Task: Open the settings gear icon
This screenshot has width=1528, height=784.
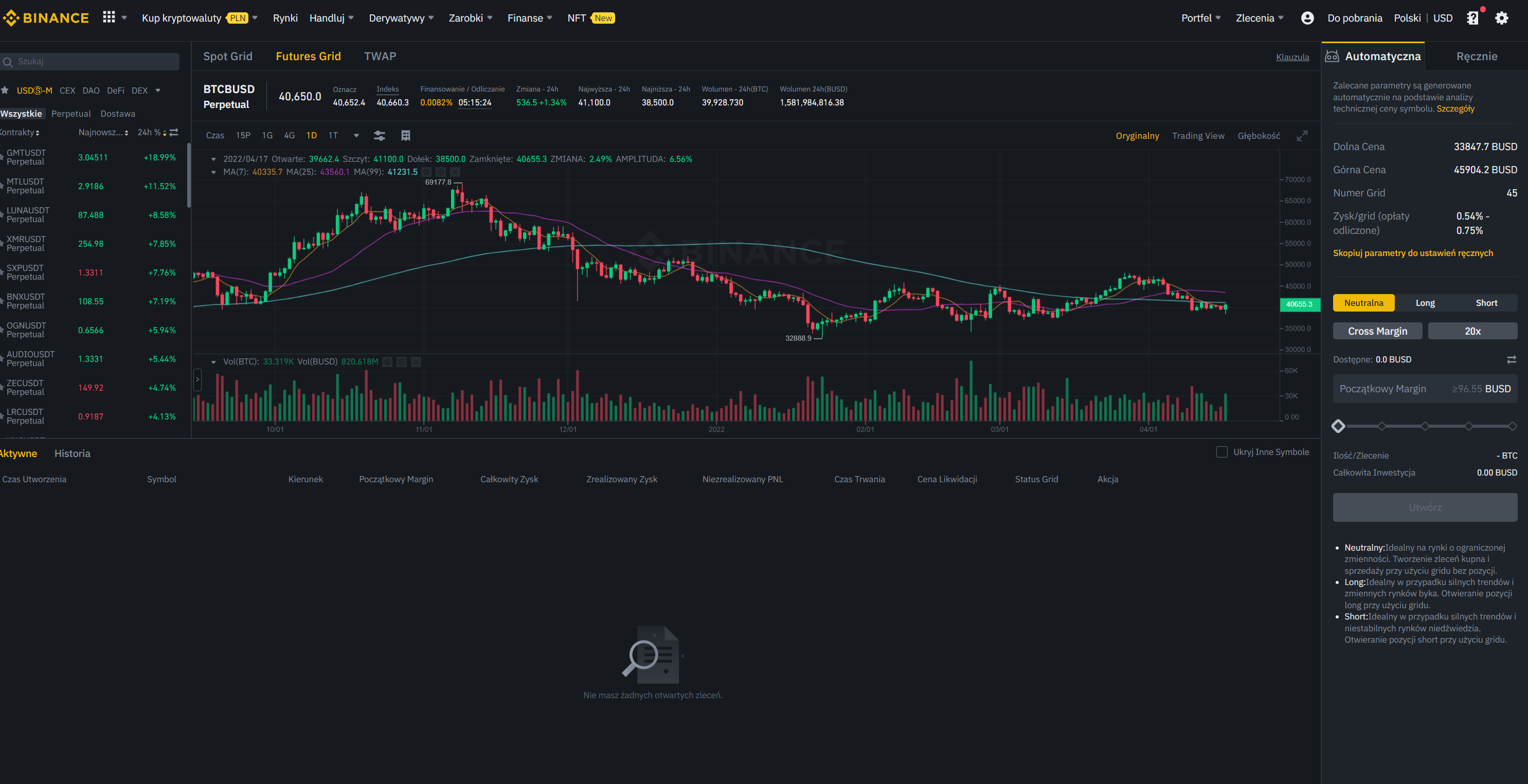Action: [1501, 18]
